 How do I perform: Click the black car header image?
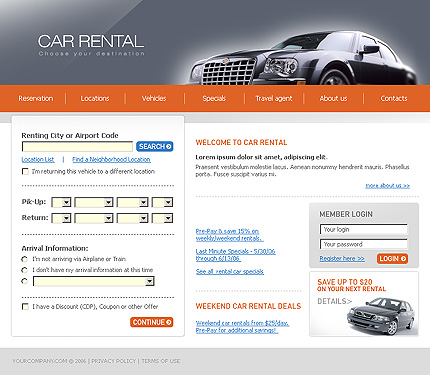(303, 58)
